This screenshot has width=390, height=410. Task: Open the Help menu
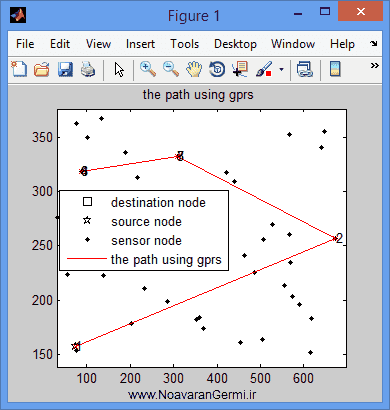pyautogui.click(x=342, y=44)
